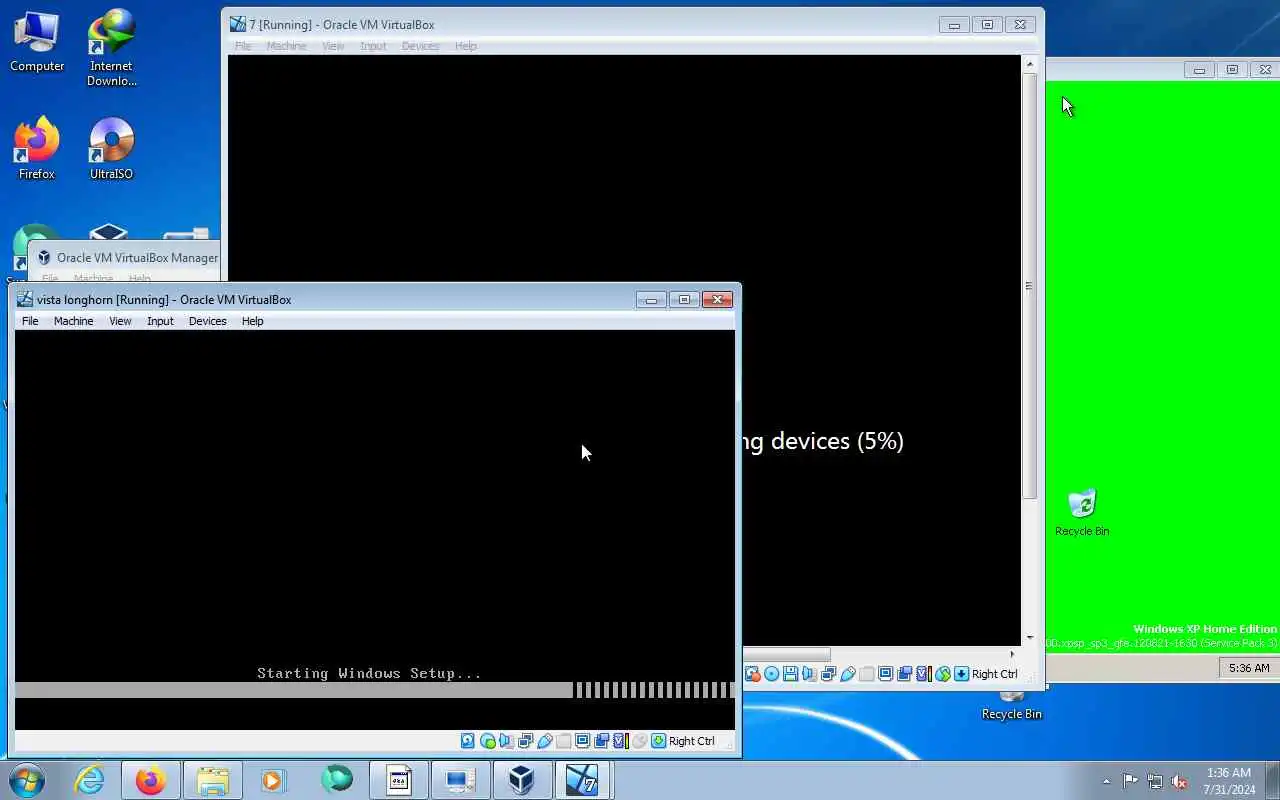Click the scroll-down arrow in the 7 VM window
Viewport: 1280px width, 800px height.
(1030, 638)
